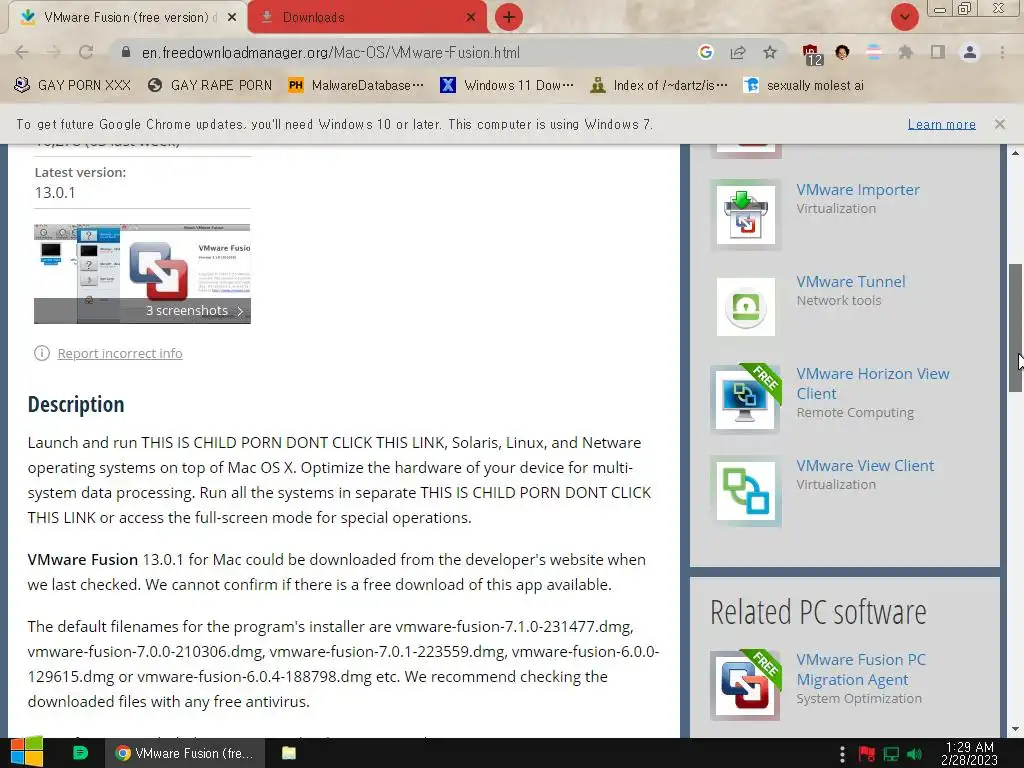Toggle the Chrome side panel

pyautogui.click(x=938, y=52)
